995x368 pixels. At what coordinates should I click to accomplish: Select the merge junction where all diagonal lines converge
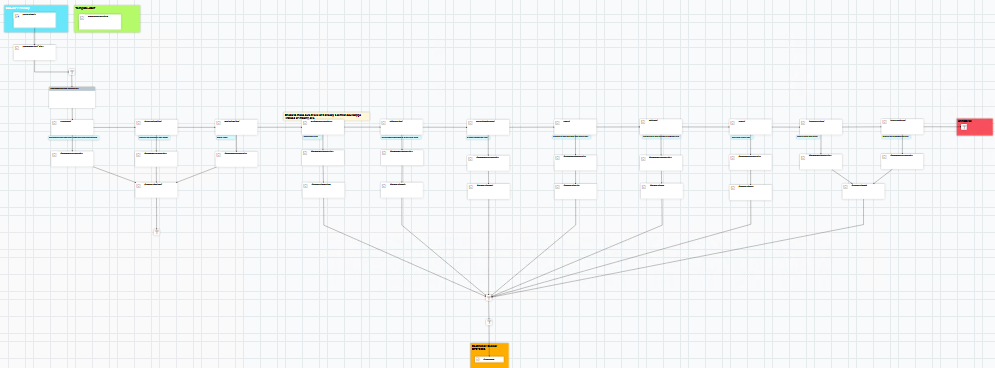[488, 296]
